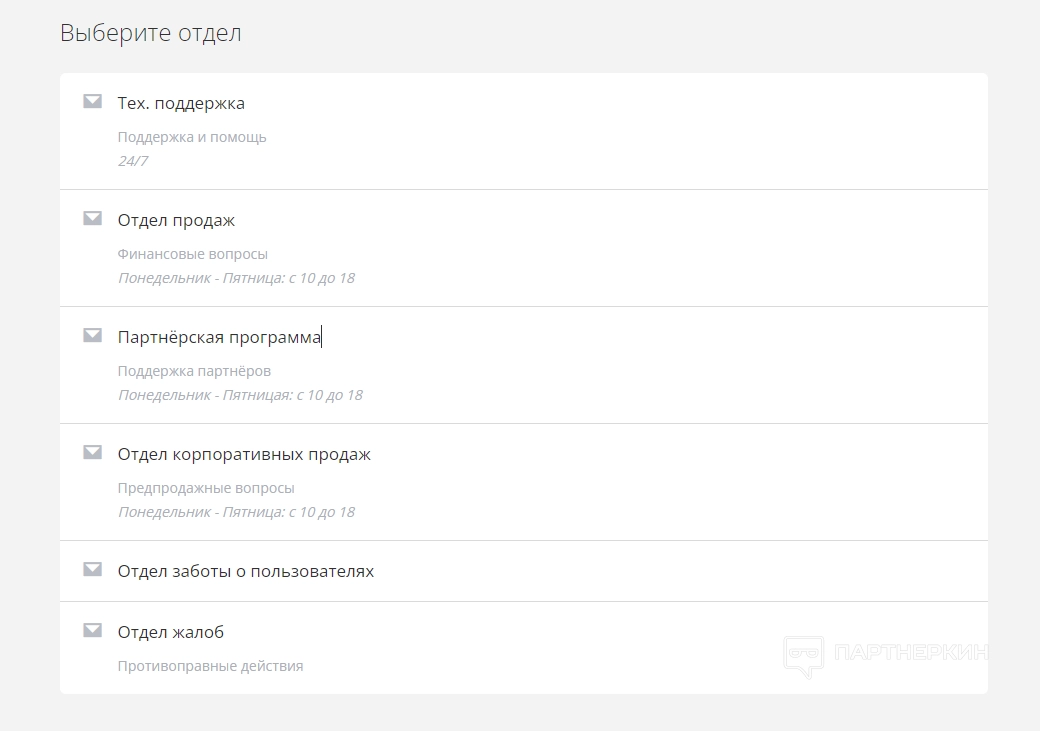This screenshot has width=1040, height=731.
Task: Select Отдел корпоративных продаж title
Action: point(244,454)
